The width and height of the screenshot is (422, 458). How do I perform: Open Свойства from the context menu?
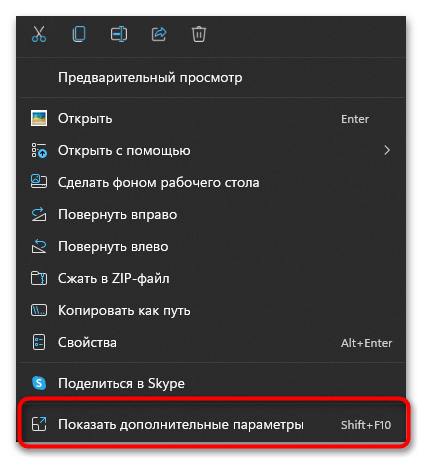pyautogui.click(x=212, y=342)
